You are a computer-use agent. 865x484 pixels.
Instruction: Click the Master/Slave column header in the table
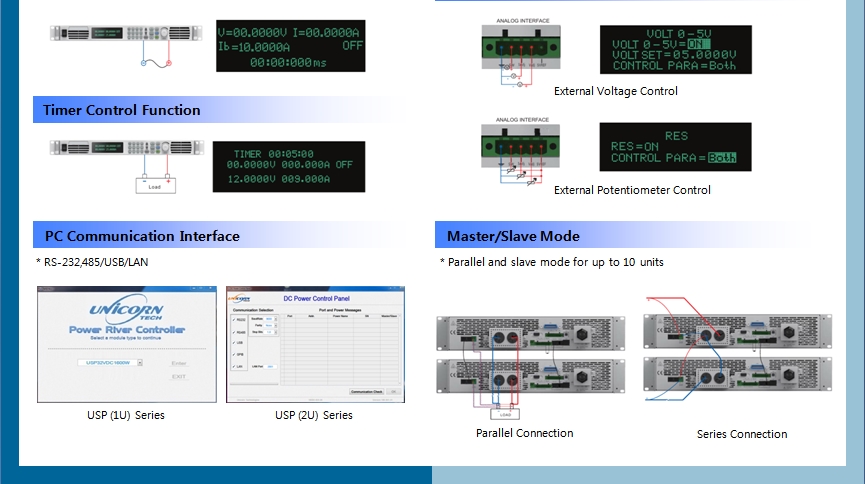(389, 316)
